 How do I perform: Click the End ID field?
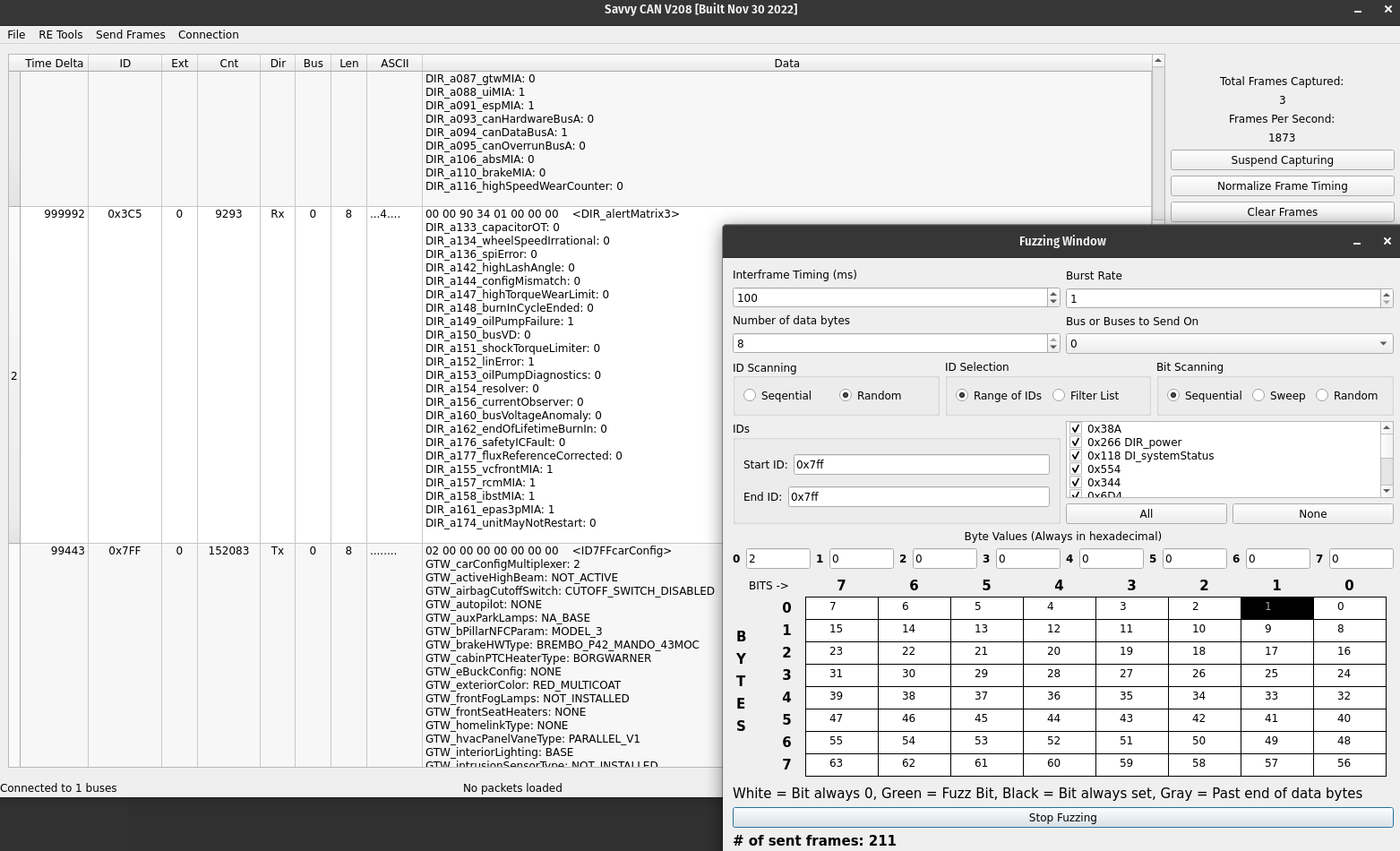[918, 497]
